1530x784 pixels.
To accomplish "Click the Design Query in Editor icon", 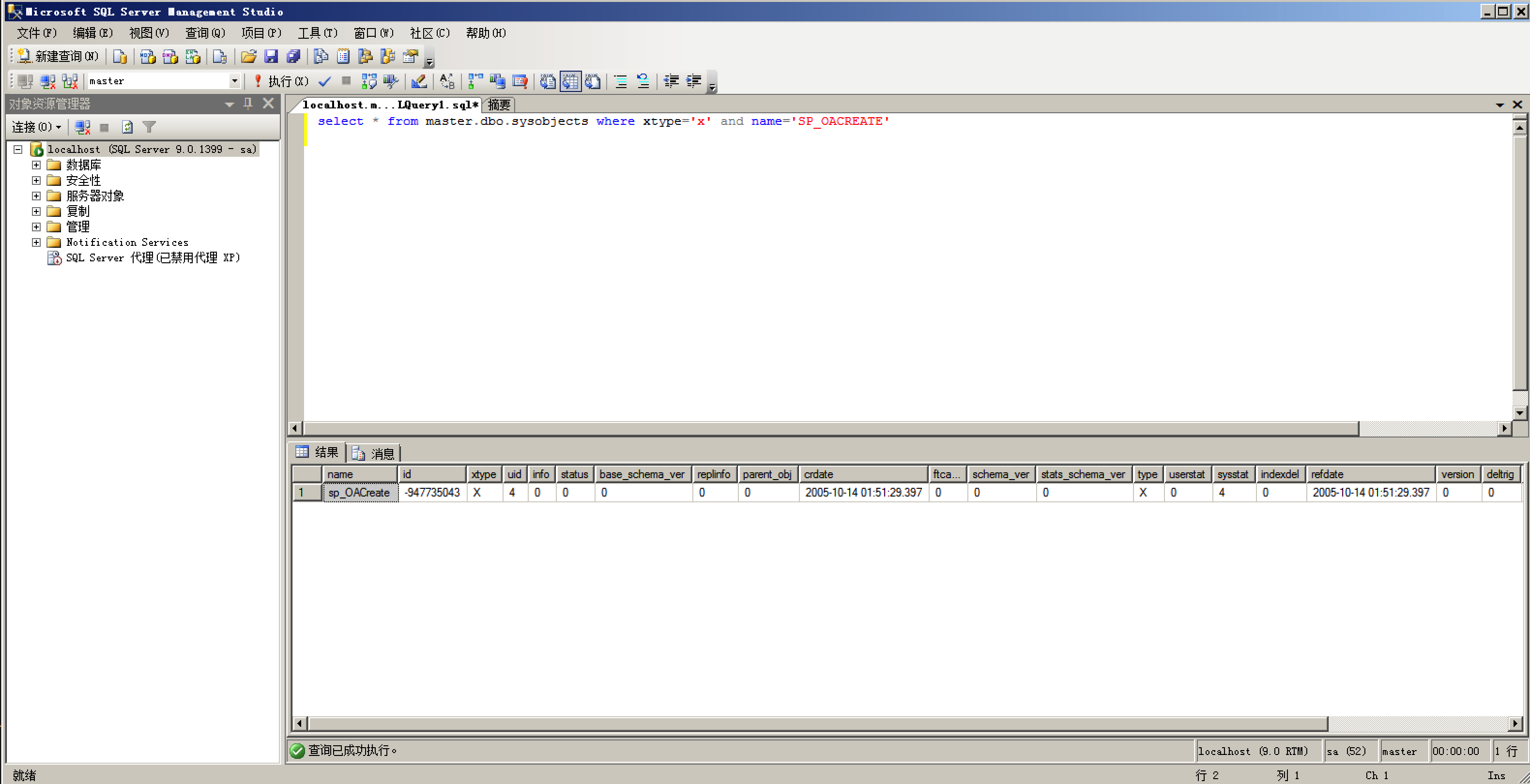I will pyautogui.click(x=419, y=81).
